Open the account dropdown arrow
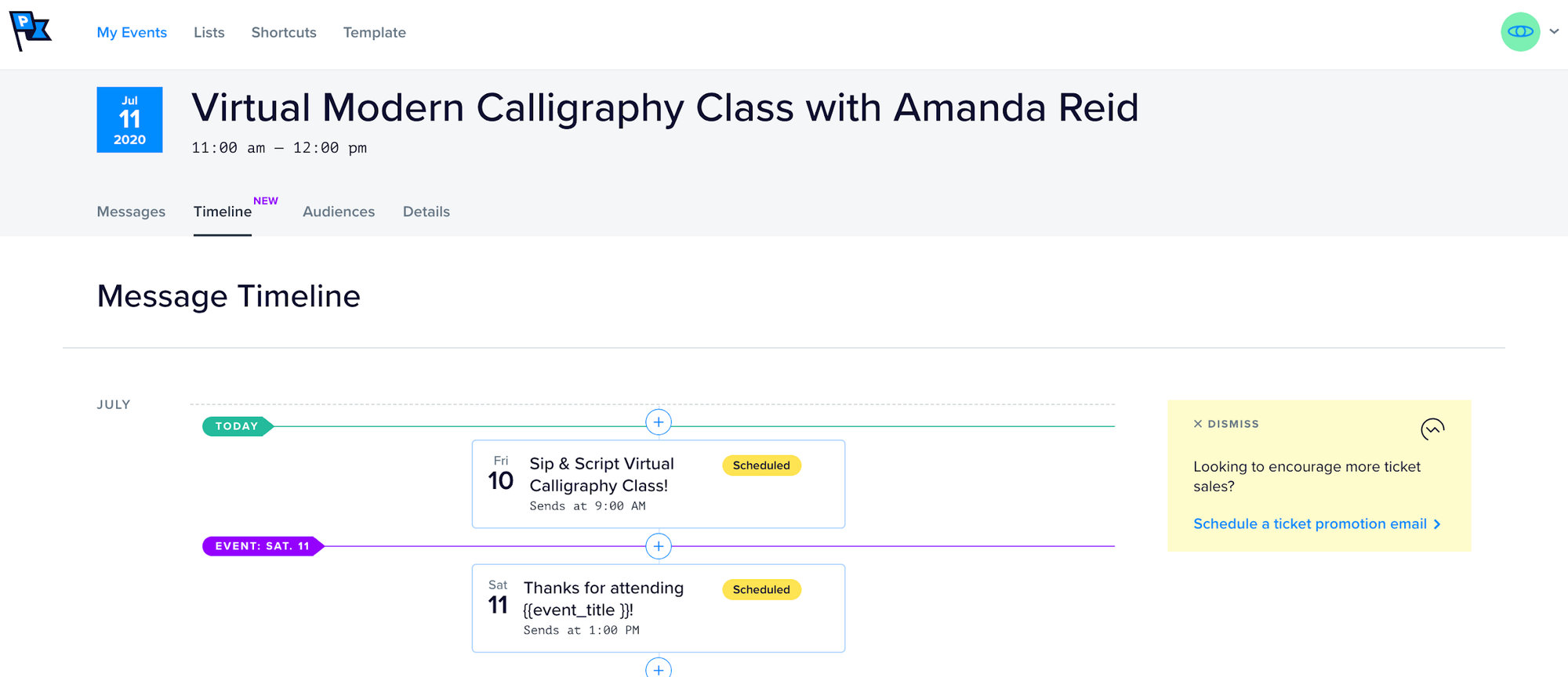 click(x=1554, y=32)
